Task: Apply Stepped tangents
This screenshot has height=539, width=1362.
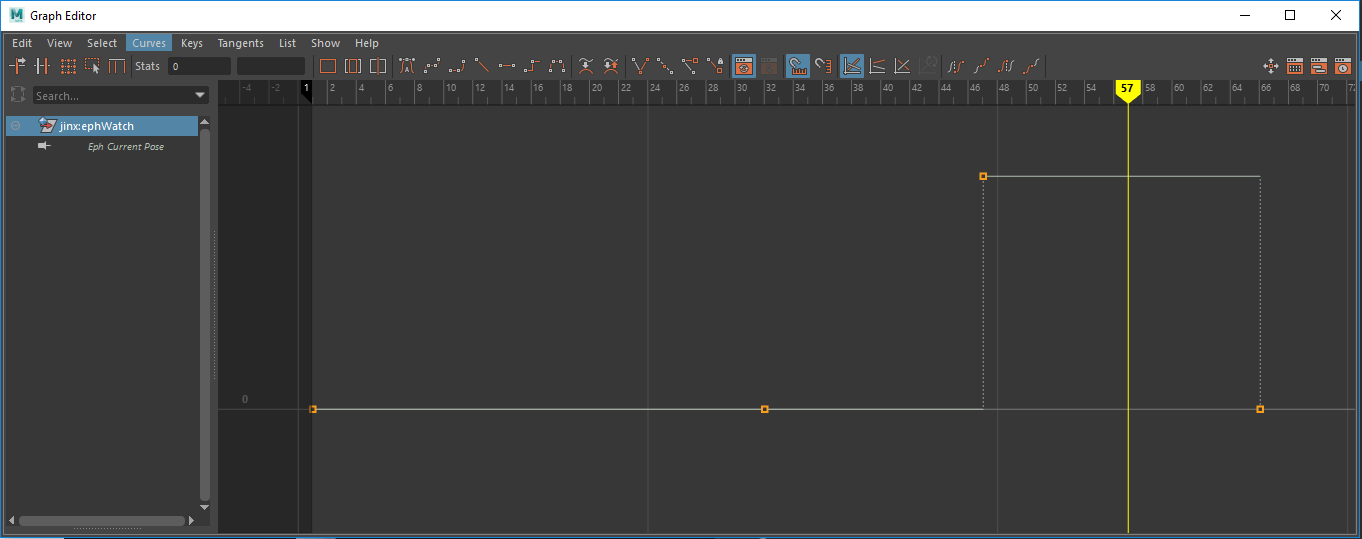Action: 532,66
